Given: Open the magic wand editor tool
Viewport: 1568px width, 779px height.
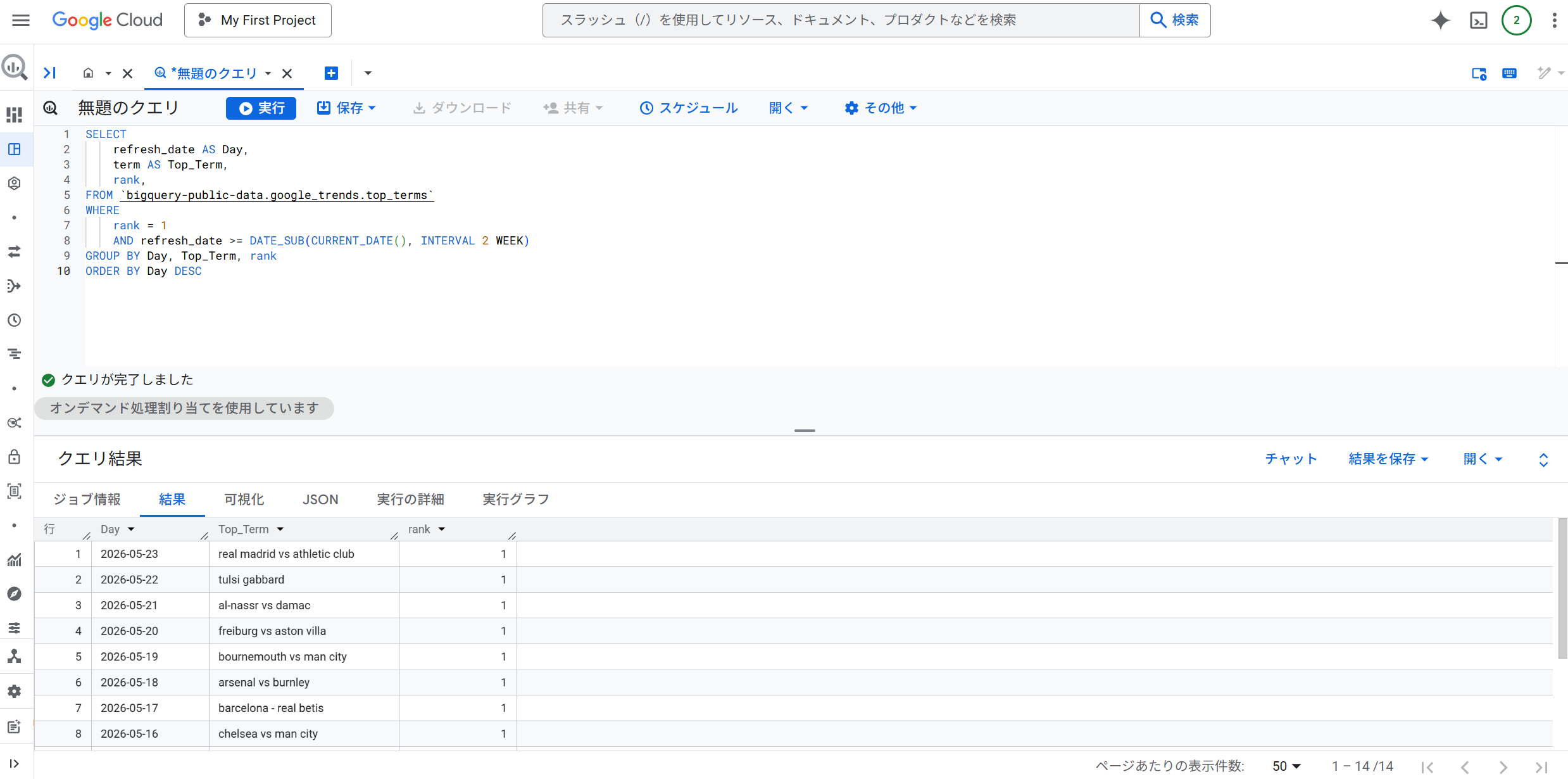Looking at the screenshot, I should point(1545,73).
